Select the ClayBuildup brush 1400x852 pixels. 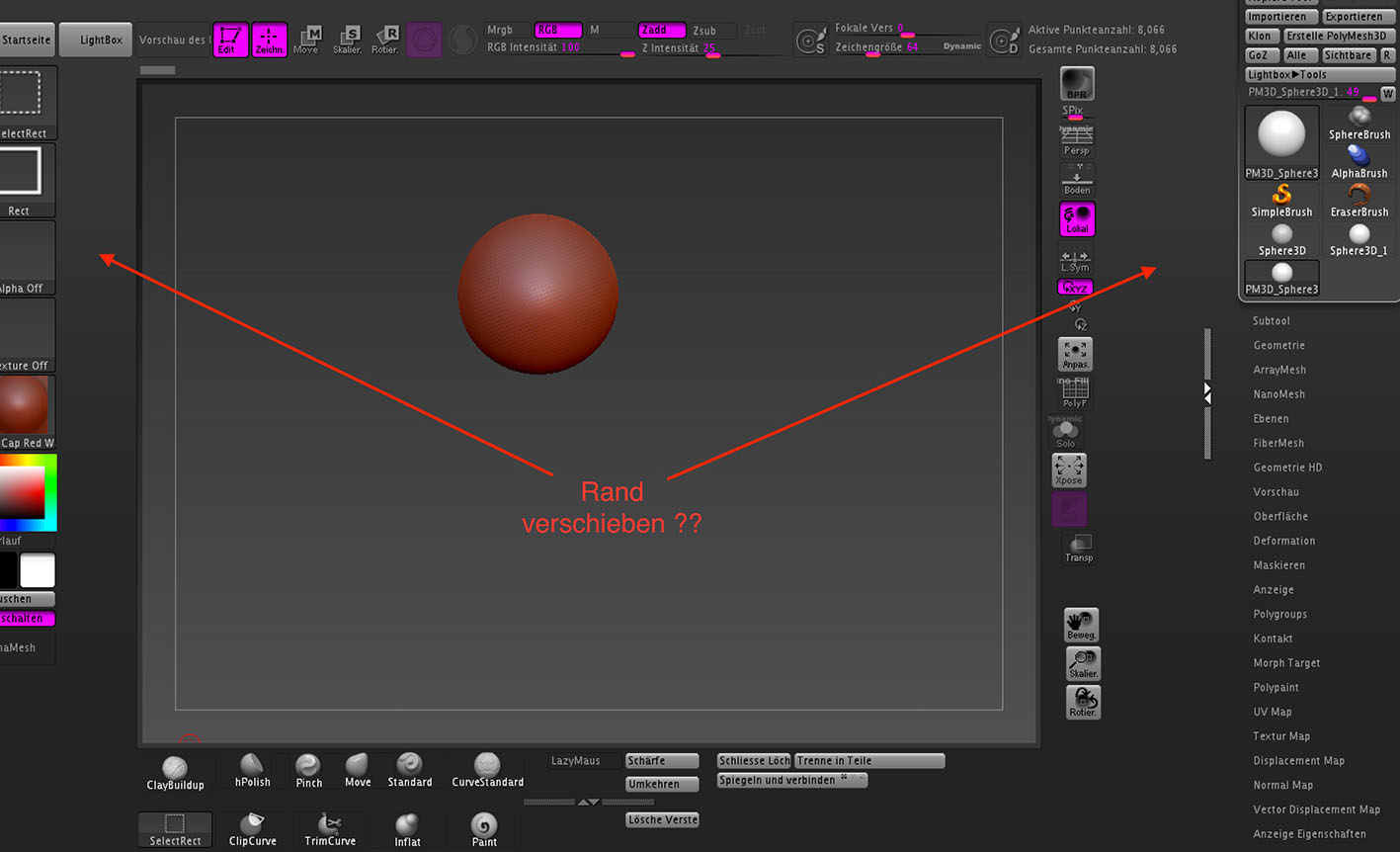(x=175, y=772)
